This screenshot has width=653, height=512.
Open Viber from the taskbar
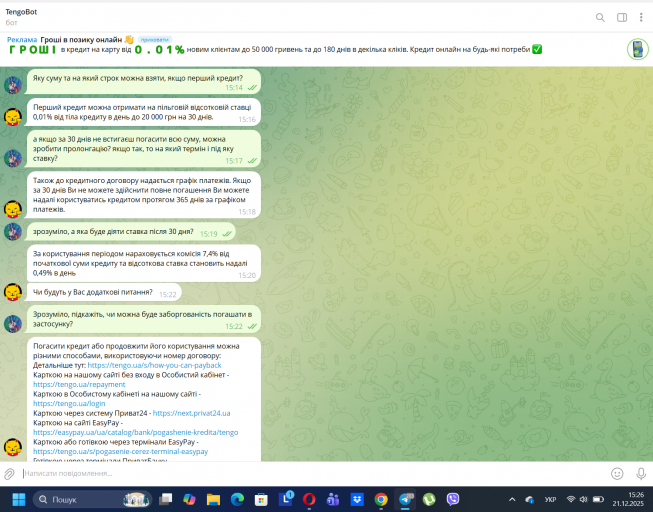point(453,499)
